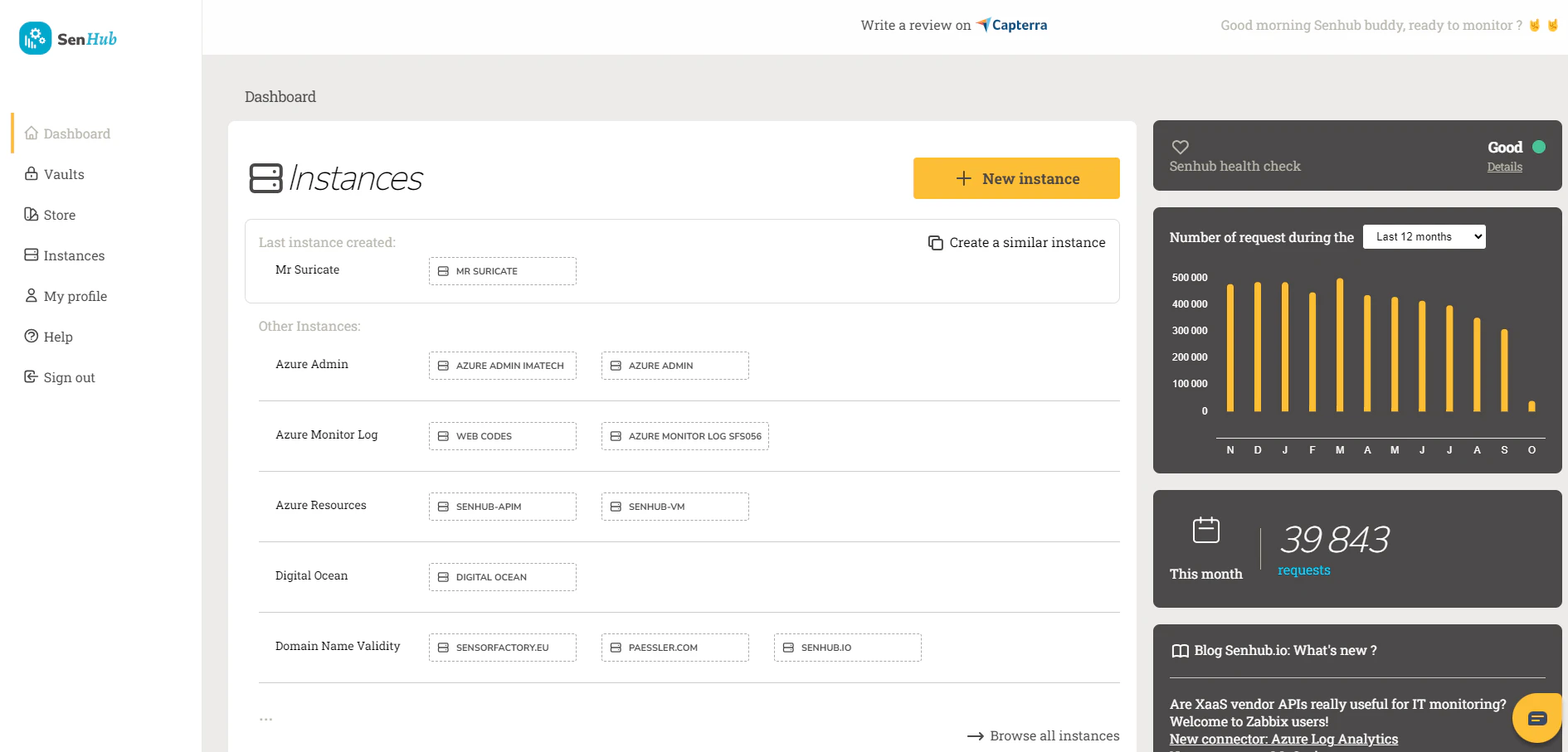
Task: Click the health check heart icon
Action: point(1181,147)
